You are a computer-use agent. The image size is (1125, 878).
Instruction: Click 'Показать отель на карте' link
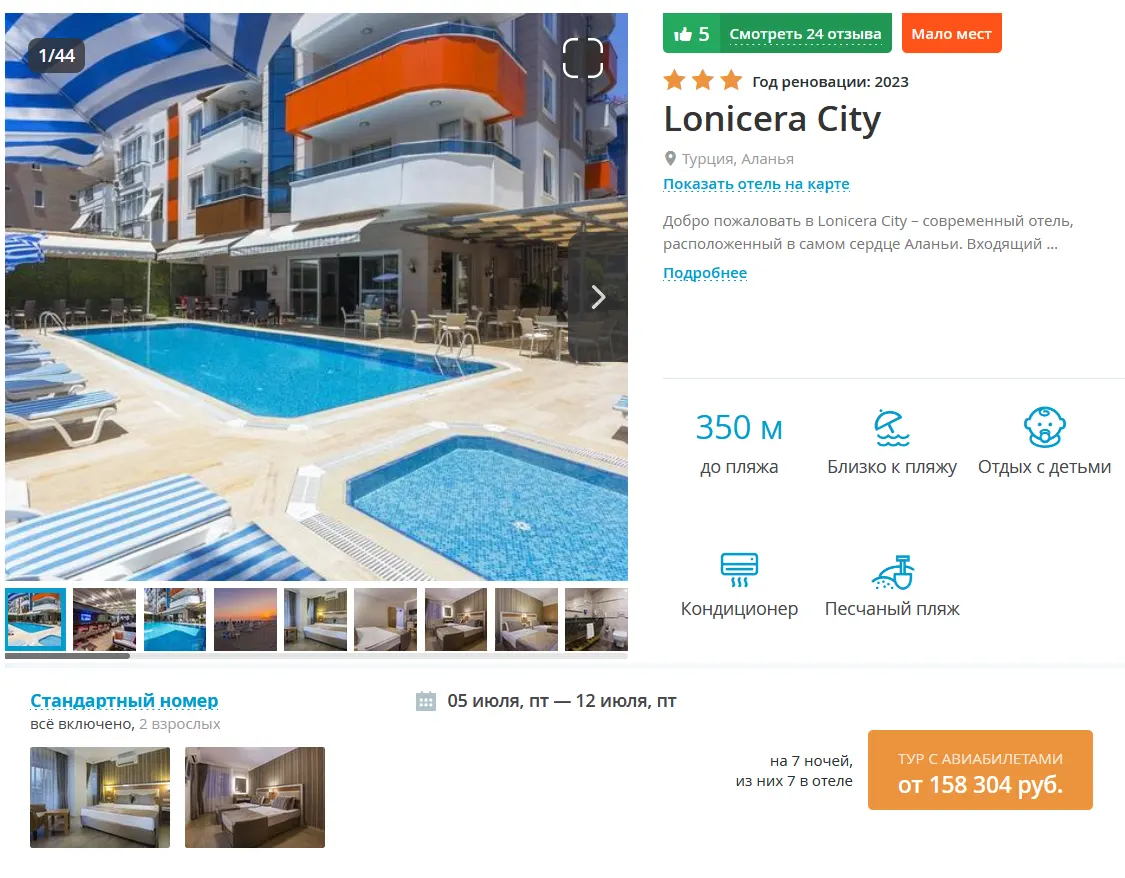(x=756, y=184)
